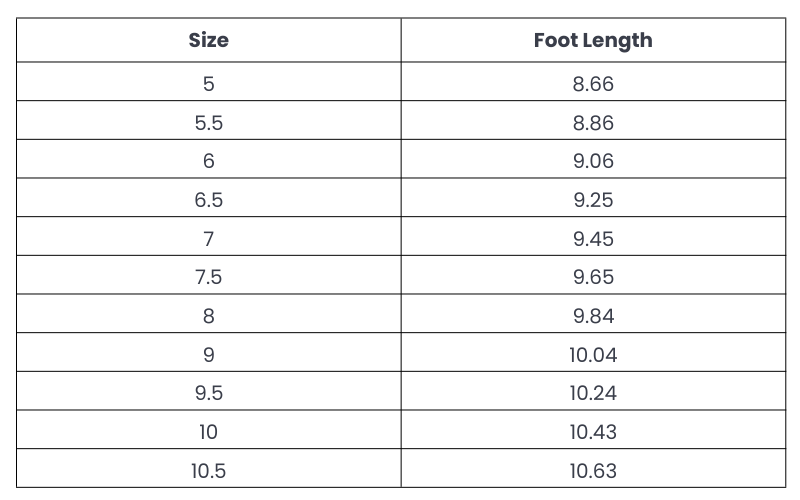Choose the 10.04 foot length value
800x500 pixels.
point(593,355)
